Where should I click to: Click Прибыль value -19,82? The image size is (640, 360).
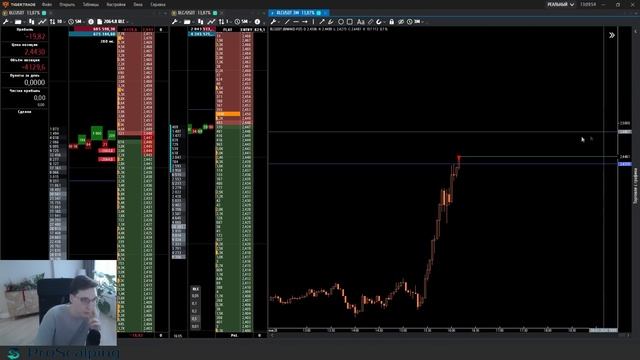pos(35,37)
